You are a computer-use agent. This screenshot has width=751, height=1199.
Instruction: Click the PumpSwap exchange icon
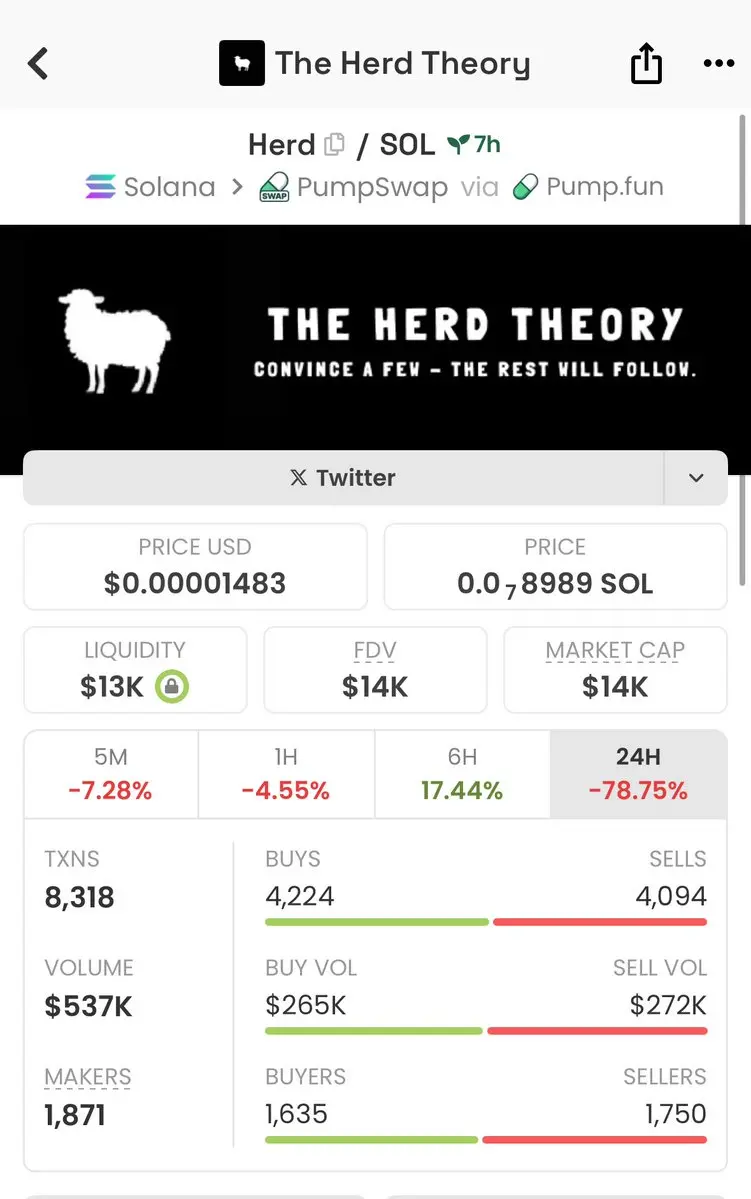(x=275, y=187)
